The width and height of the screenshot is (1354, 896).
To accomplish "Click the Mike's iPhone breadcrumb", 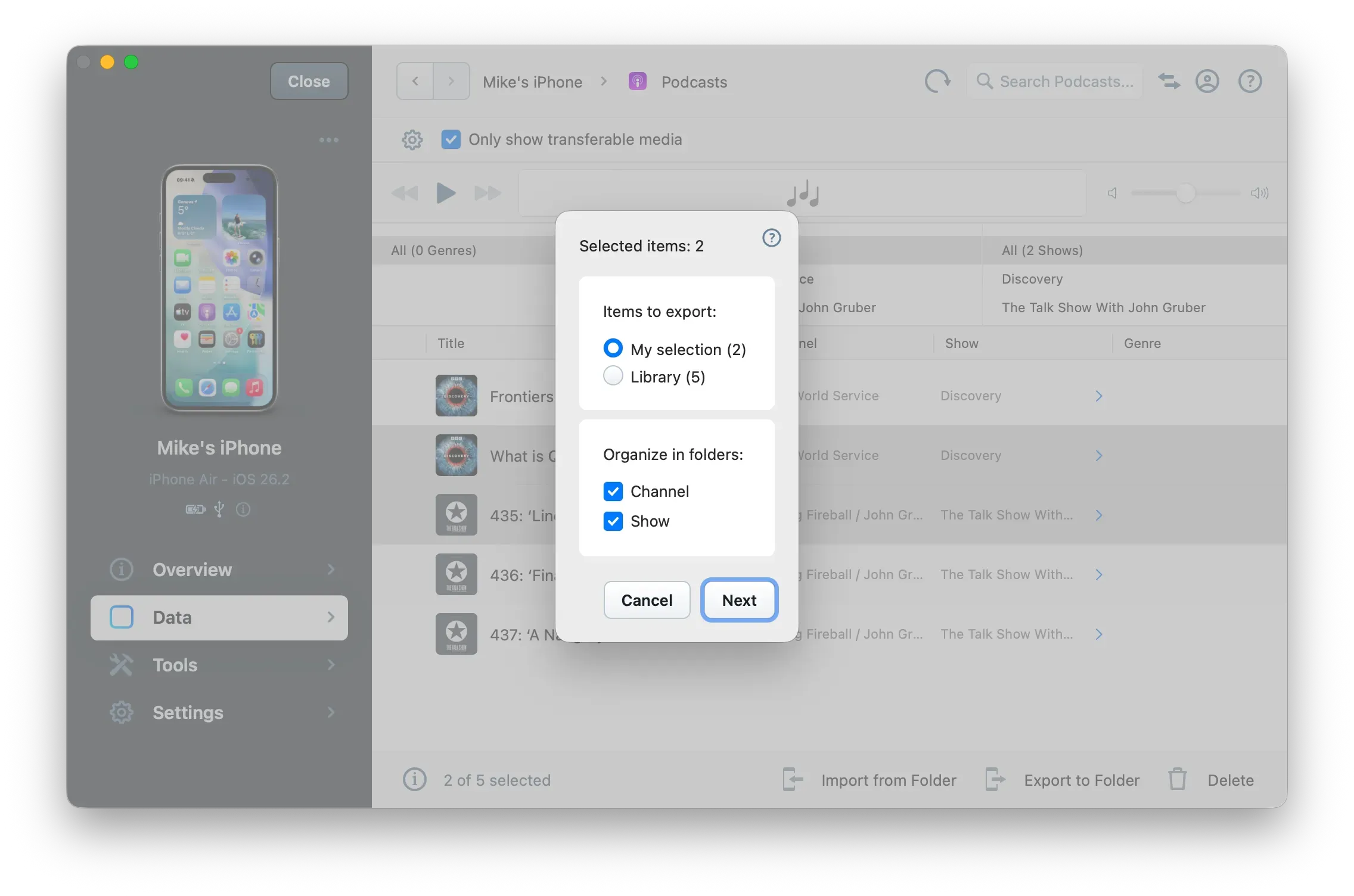I will 532,81.
